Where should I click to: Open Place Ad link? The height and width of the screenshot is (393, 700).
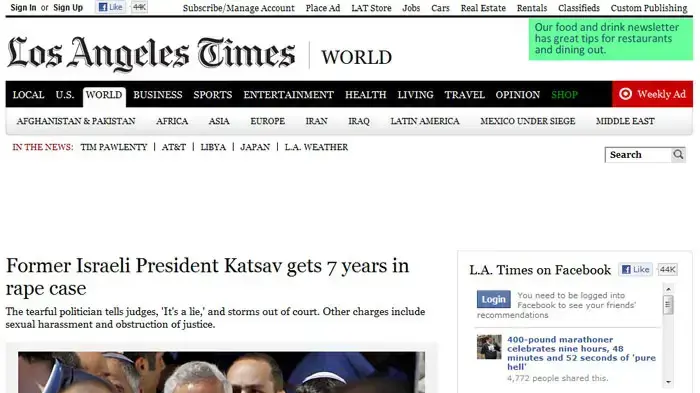click(x=323, y=8)
